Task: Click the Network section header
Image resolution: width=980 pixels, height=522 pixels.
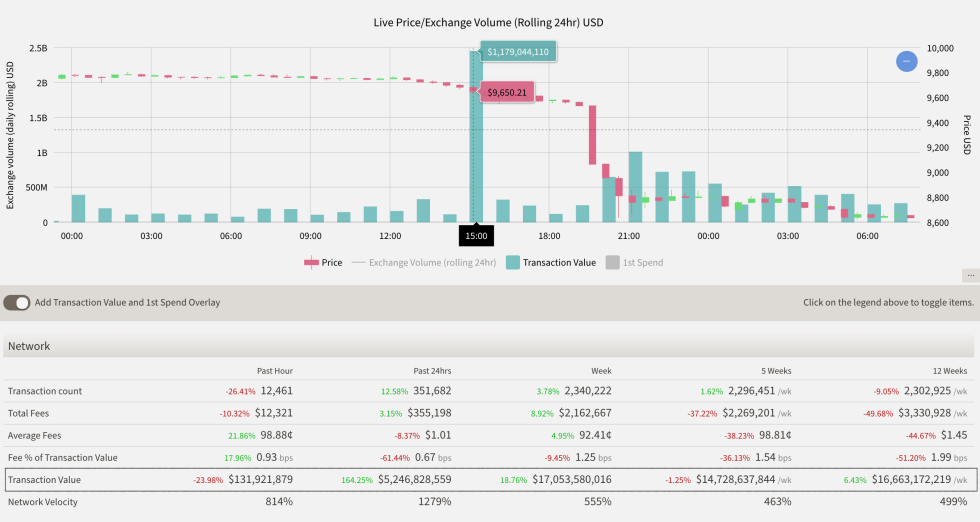Action: pos(29,346)
